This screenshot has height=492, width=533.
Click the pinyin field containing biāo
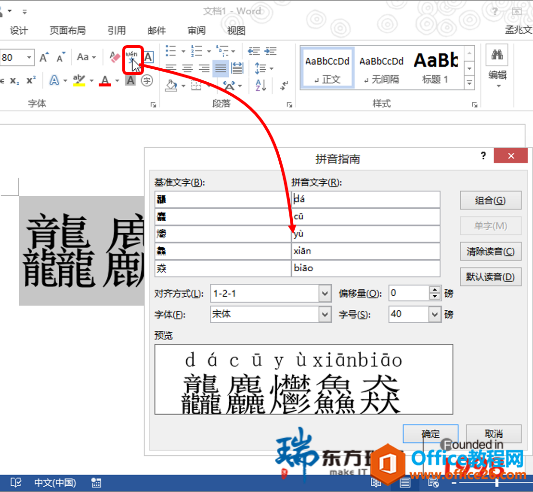366,268
